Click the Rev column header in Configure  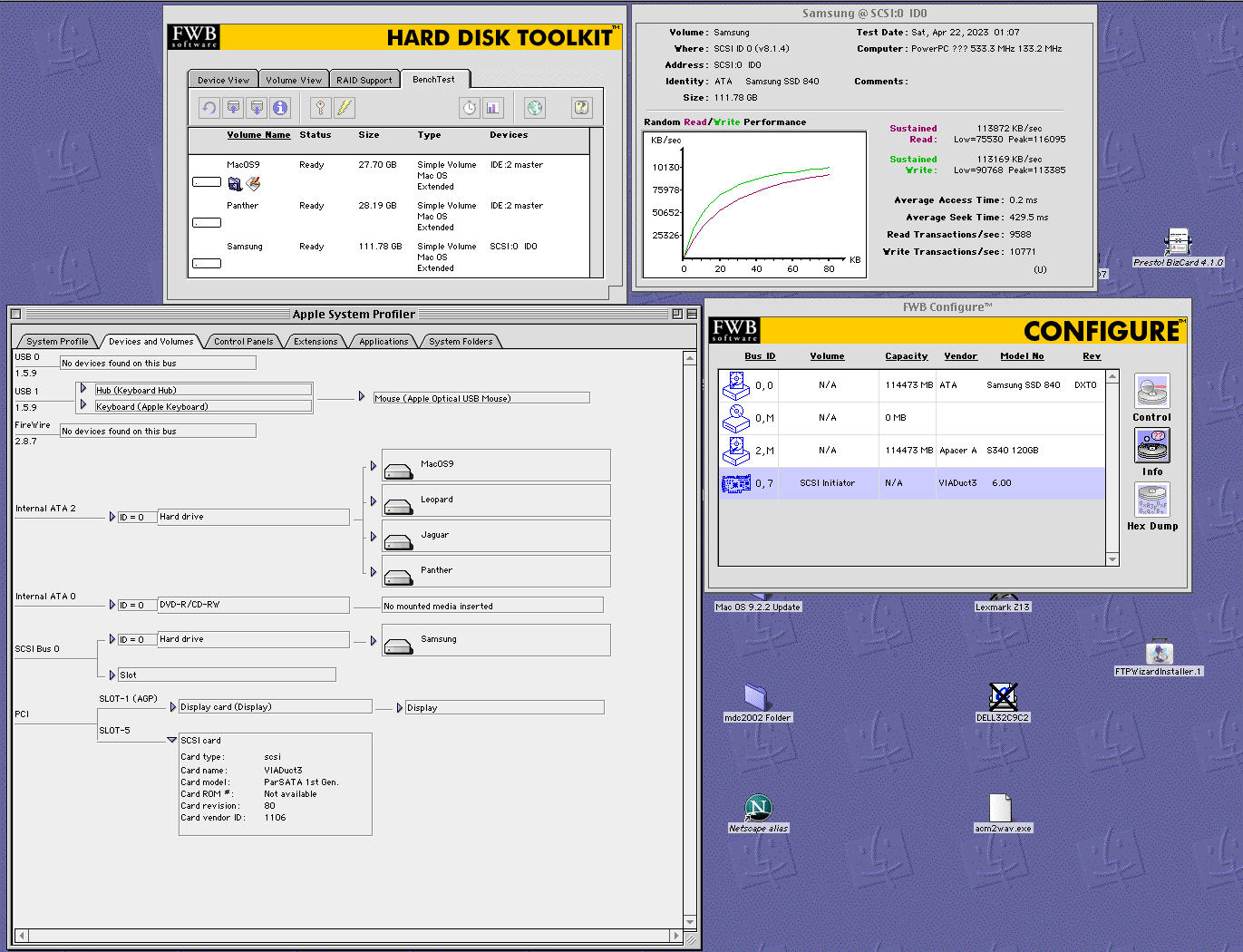(1092, 356)
